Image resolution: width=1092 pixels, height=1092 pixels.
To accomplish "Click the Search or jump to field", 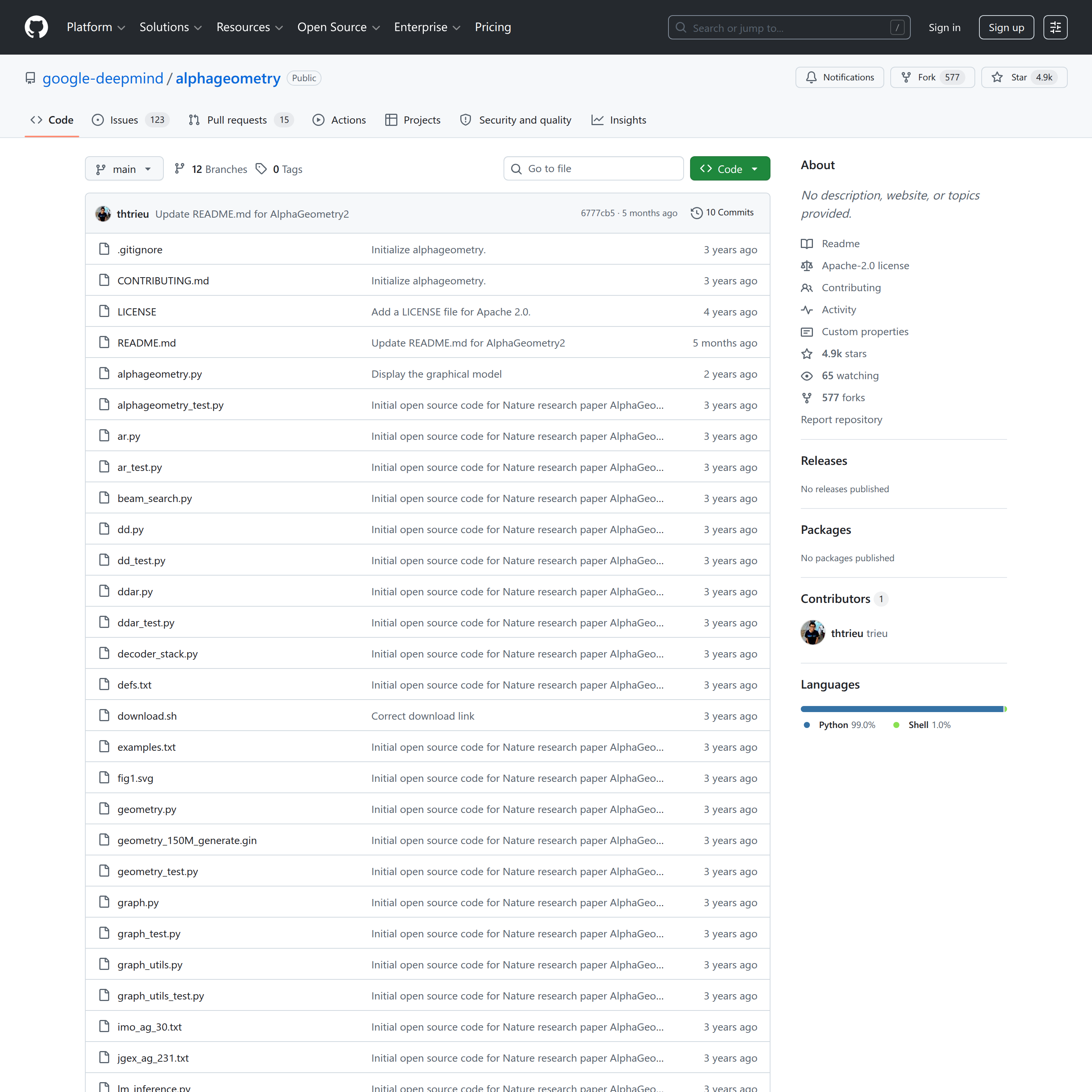I will pyautogui.click(x=789, y=28).
